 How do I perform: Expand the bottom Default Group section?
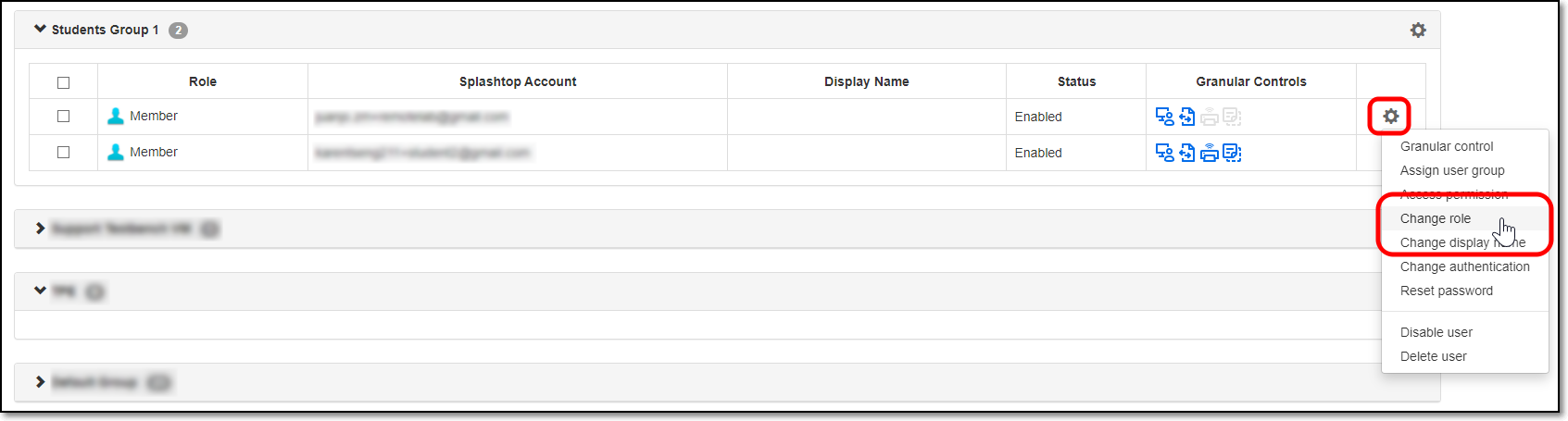[40, 382]
